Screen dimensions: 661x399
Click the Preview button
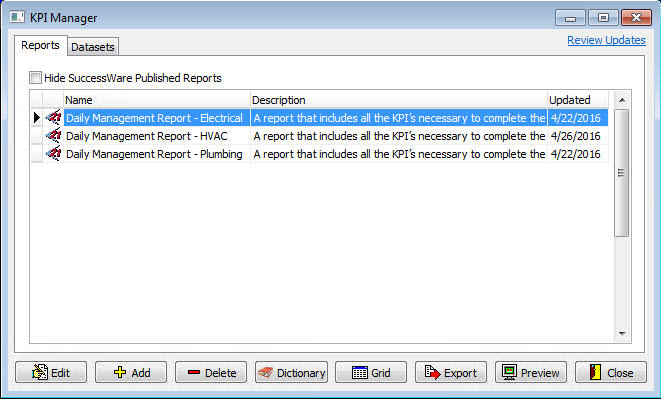531,372
